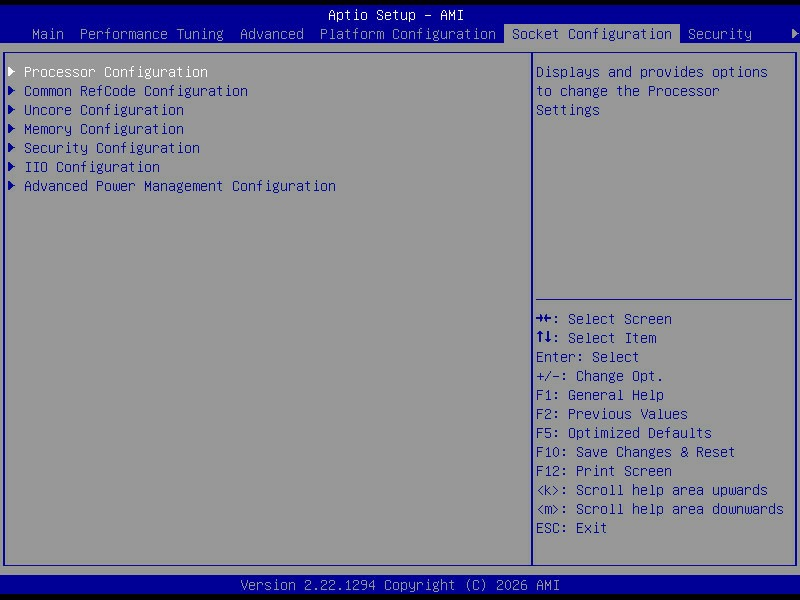Open the Security tab
The height and width of the screenshot is (600, 800).
(719, 34)
